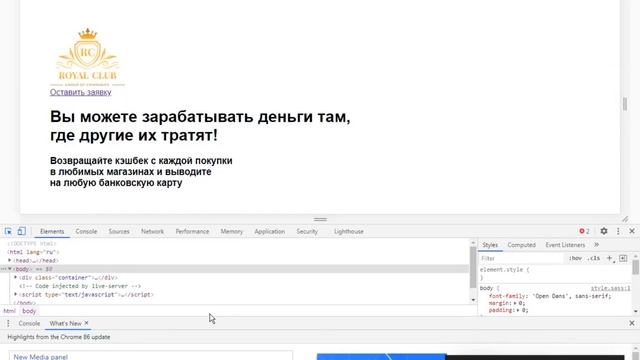640x360 pixels.
Task: Select the html lang="ru" line
Action: (x=33, y=252)
